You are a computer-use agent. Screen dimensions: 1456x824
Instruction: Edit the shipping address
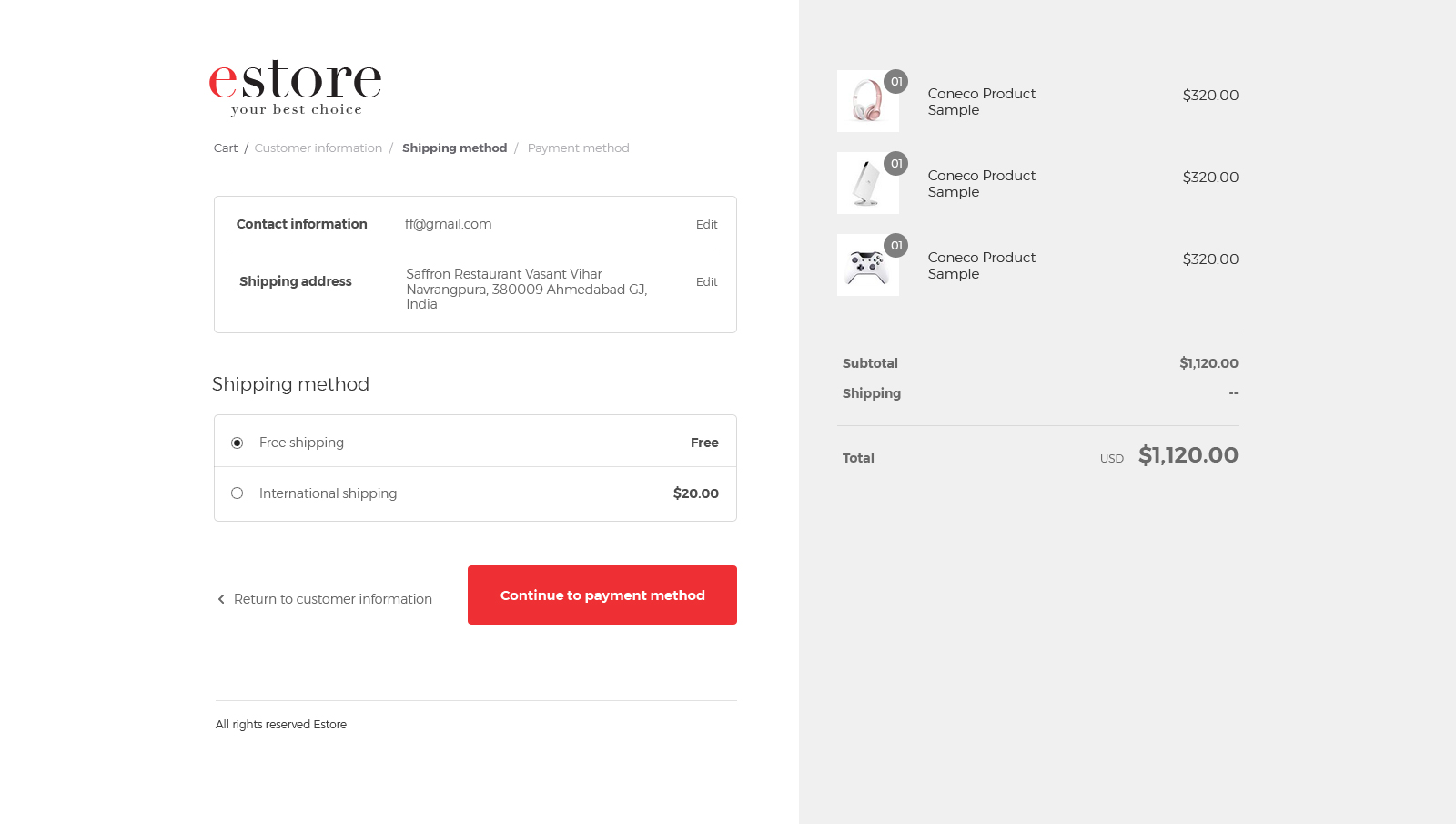[706, 282]
